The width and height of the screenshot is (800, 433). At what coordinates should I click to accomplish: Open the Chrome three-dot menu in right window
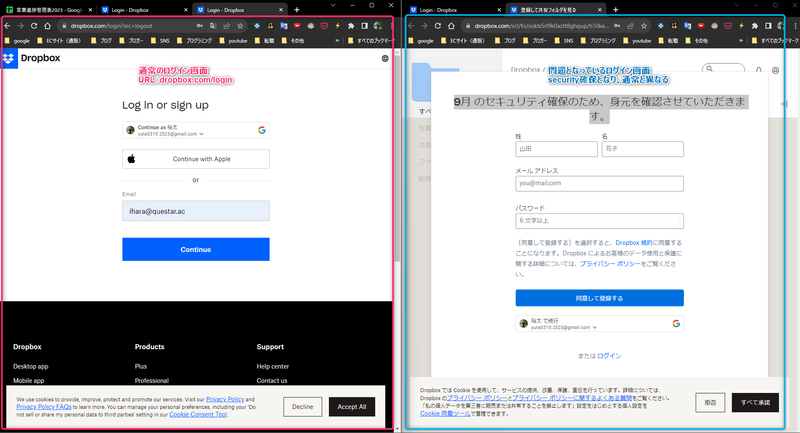coord(795,26)
